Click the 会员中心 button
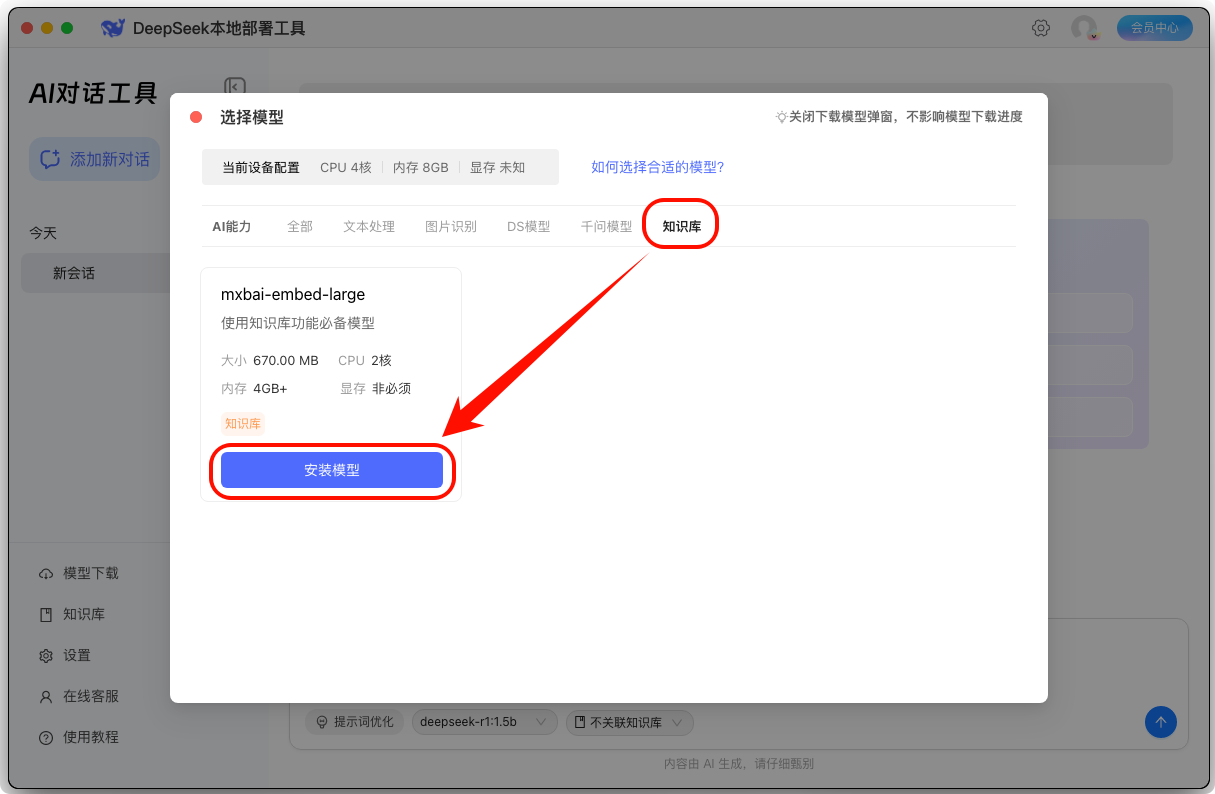 pos(1155,28)
